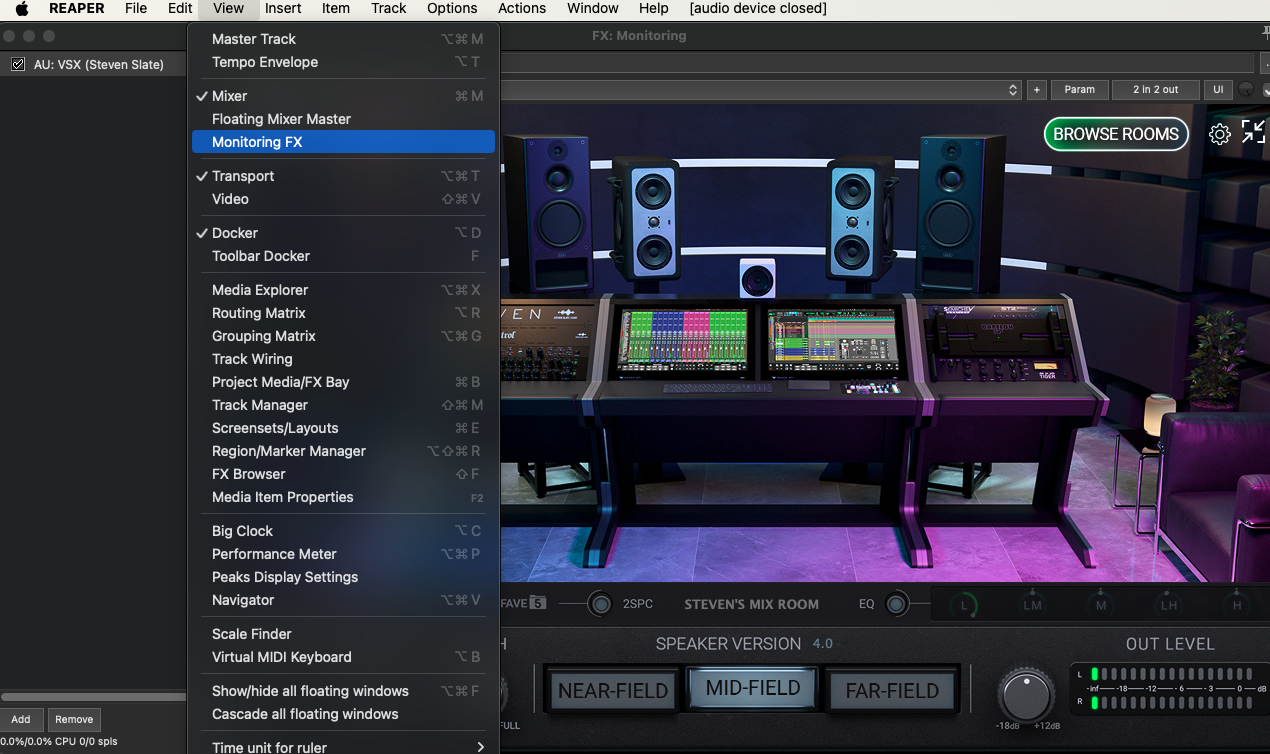
Task: Click the UI button
Action: click(1218, 89)
